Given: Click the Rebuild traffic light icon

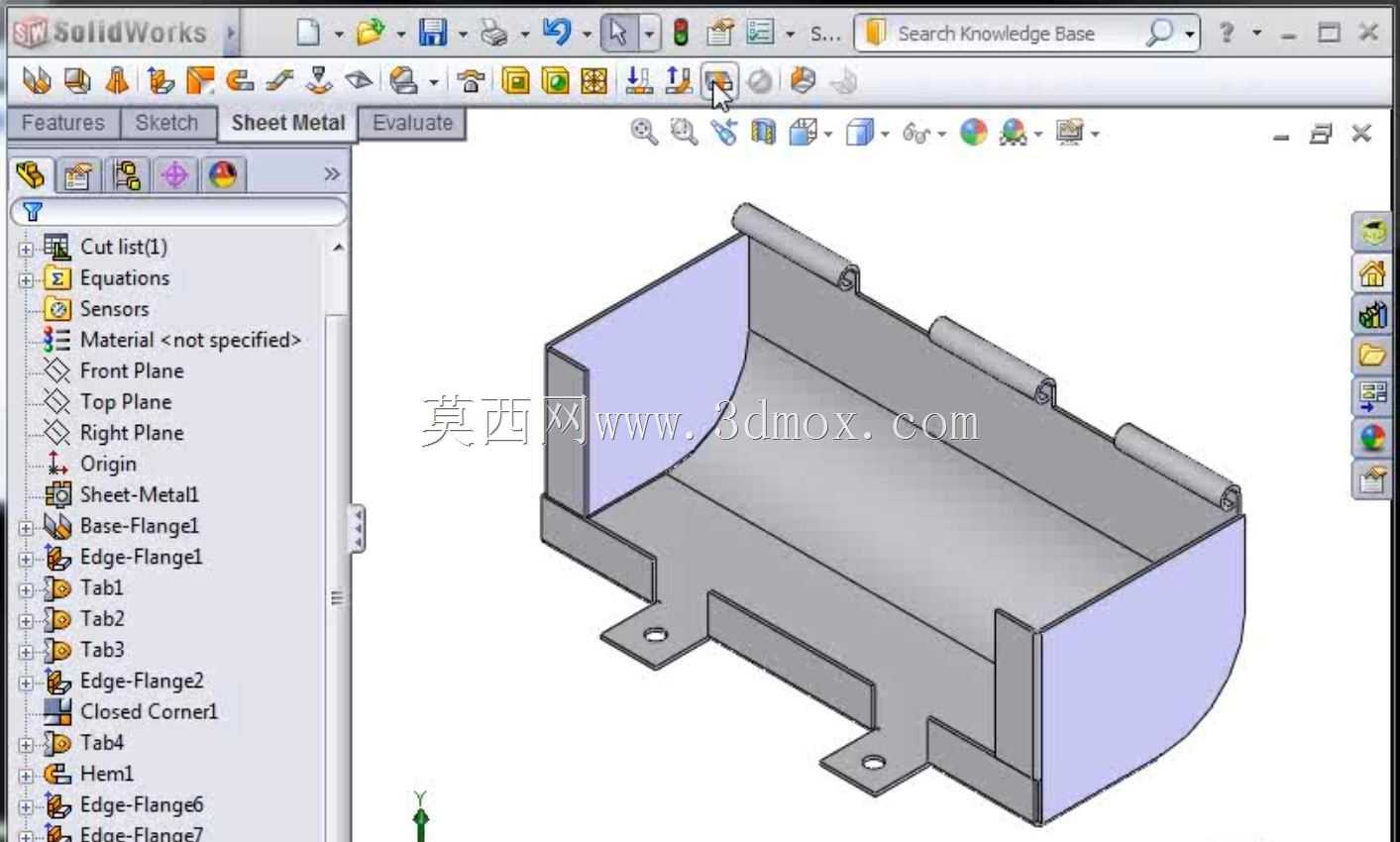Looking at the screenshot, I should point(681,33).
